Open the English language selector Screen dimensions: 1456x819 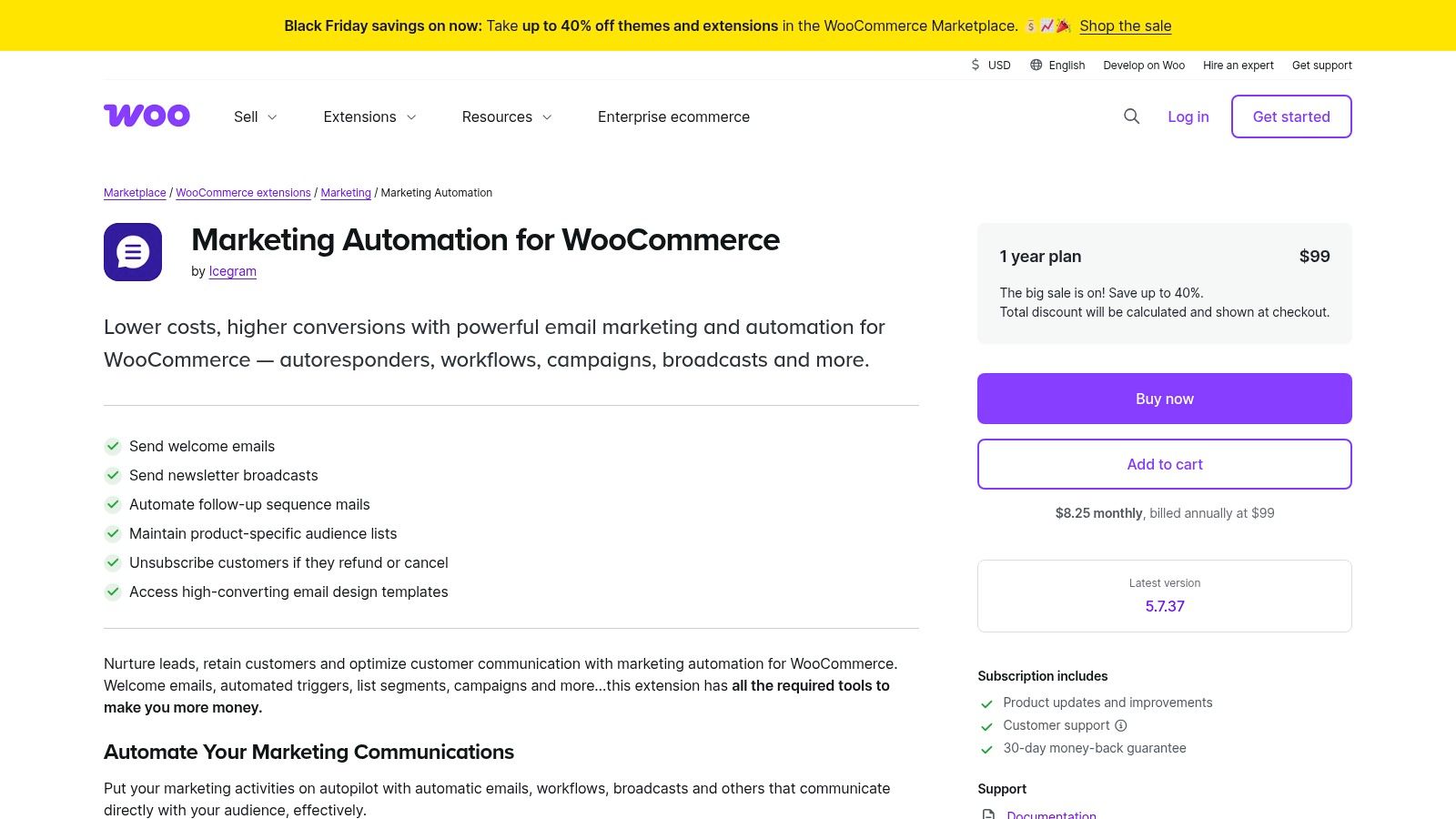click(1057, 66)
